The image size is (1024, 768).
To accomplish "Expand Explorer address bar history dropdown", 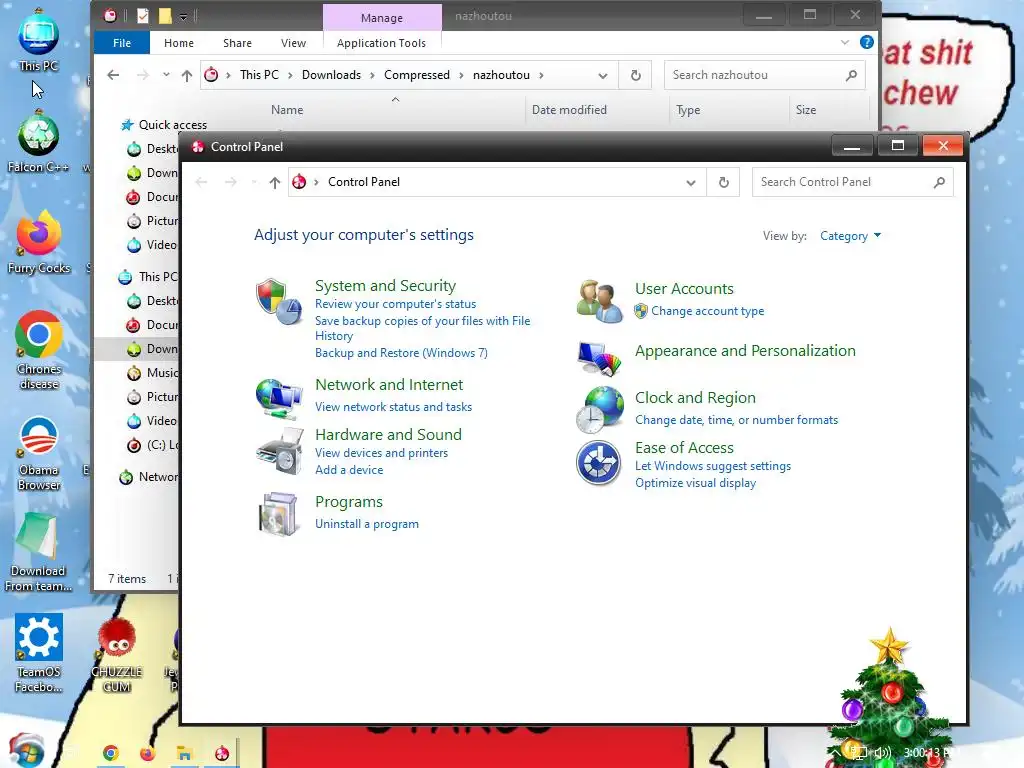I will 603,75.
